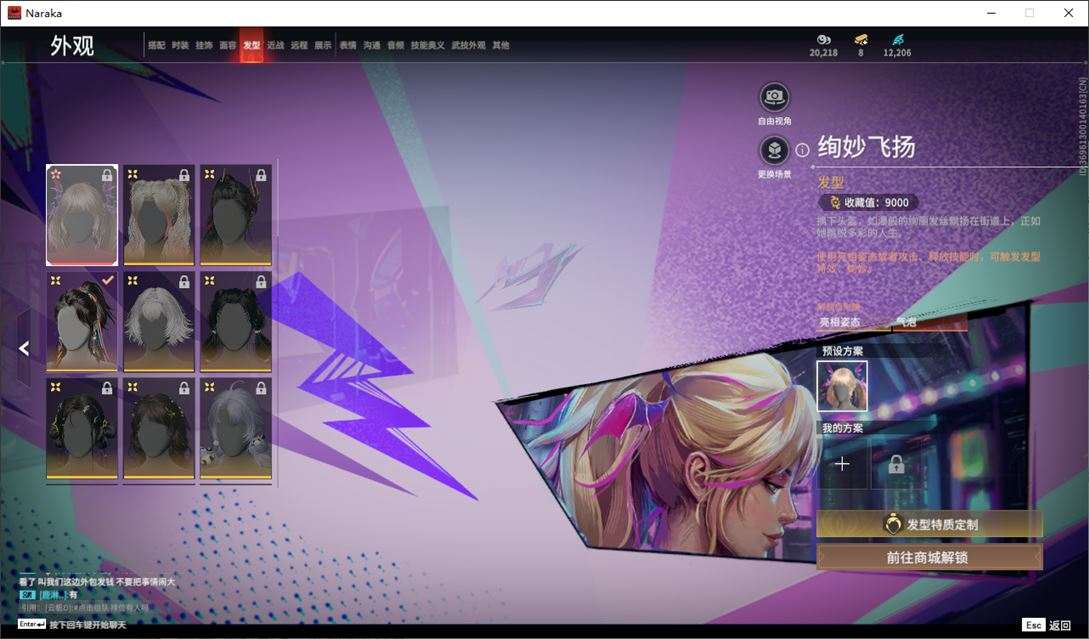1089x639 pixels.
Task: Click the 绚妙飞扬 hairstyle title
Action: (x=866, y=147)
